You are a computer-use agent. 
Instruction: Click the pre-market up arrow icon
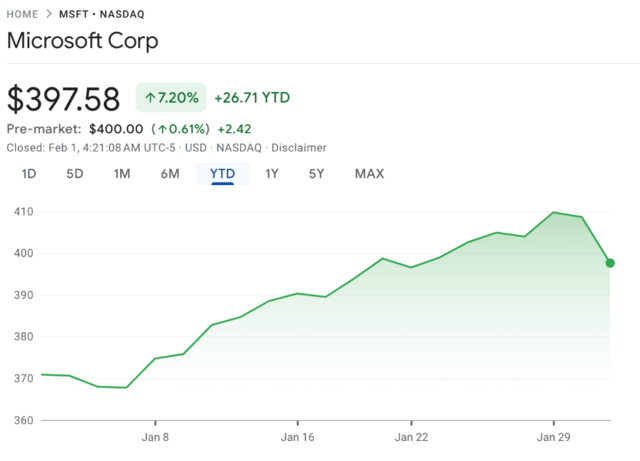pyautogui.click(x=161, y=129)
